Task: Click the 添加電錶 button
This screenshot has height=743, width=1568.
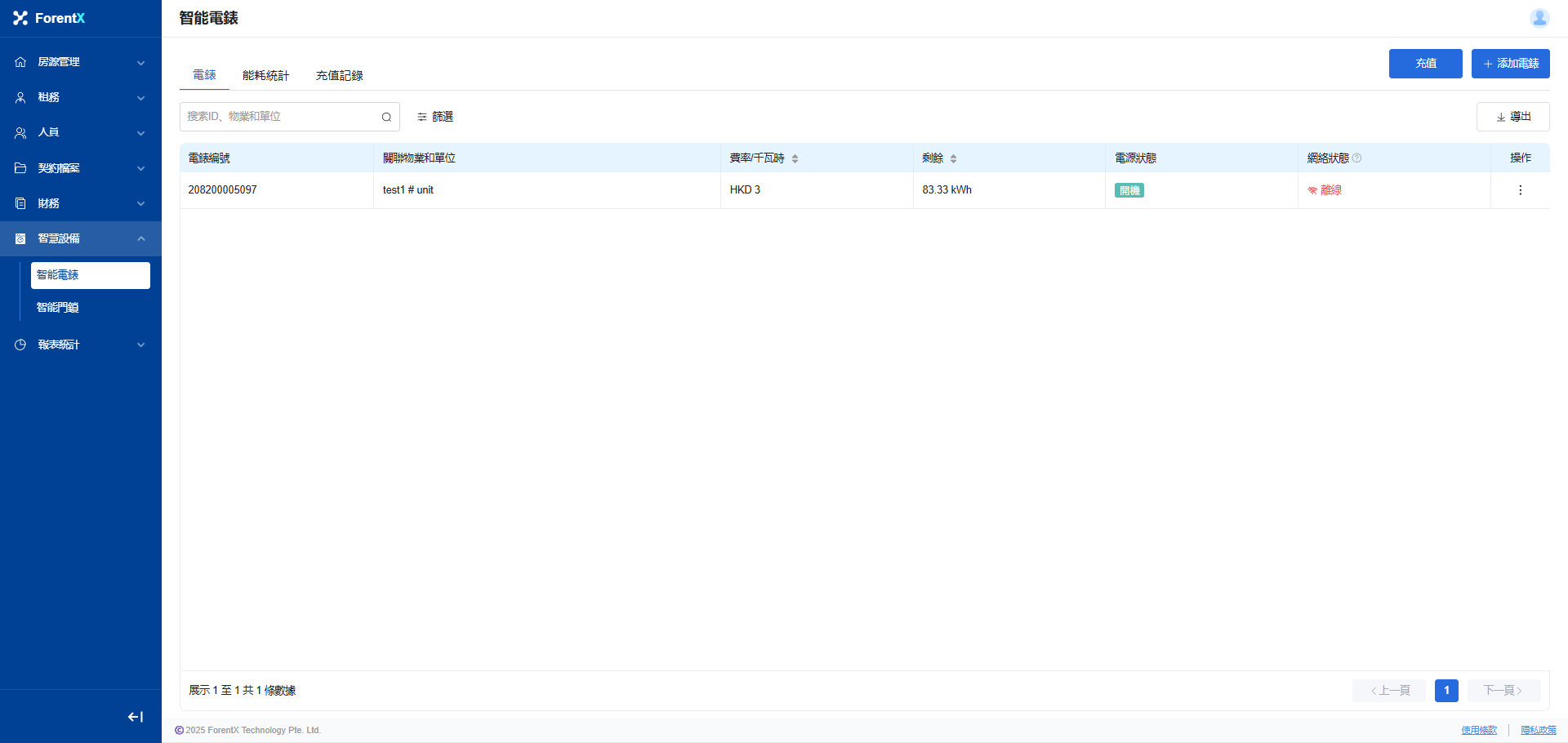Action: [x=1510, y=64]
